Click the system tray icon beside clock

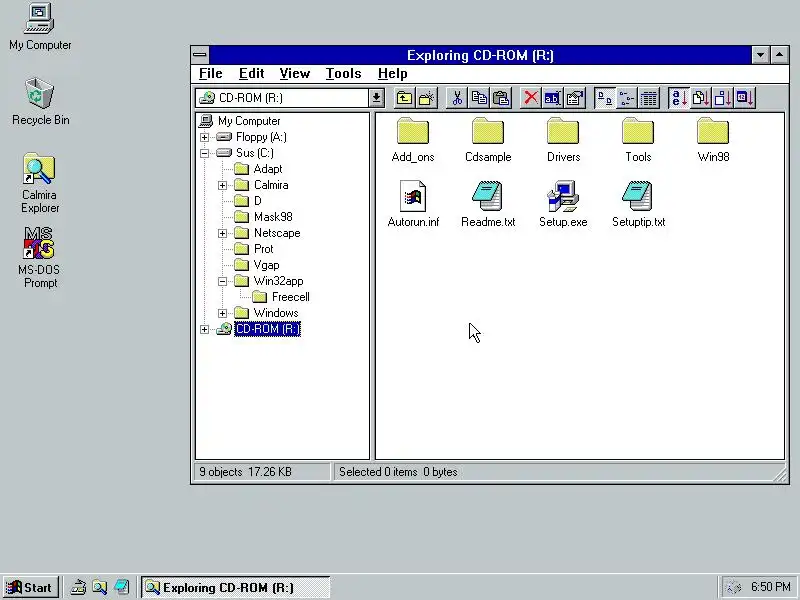[x=733, y=587]
